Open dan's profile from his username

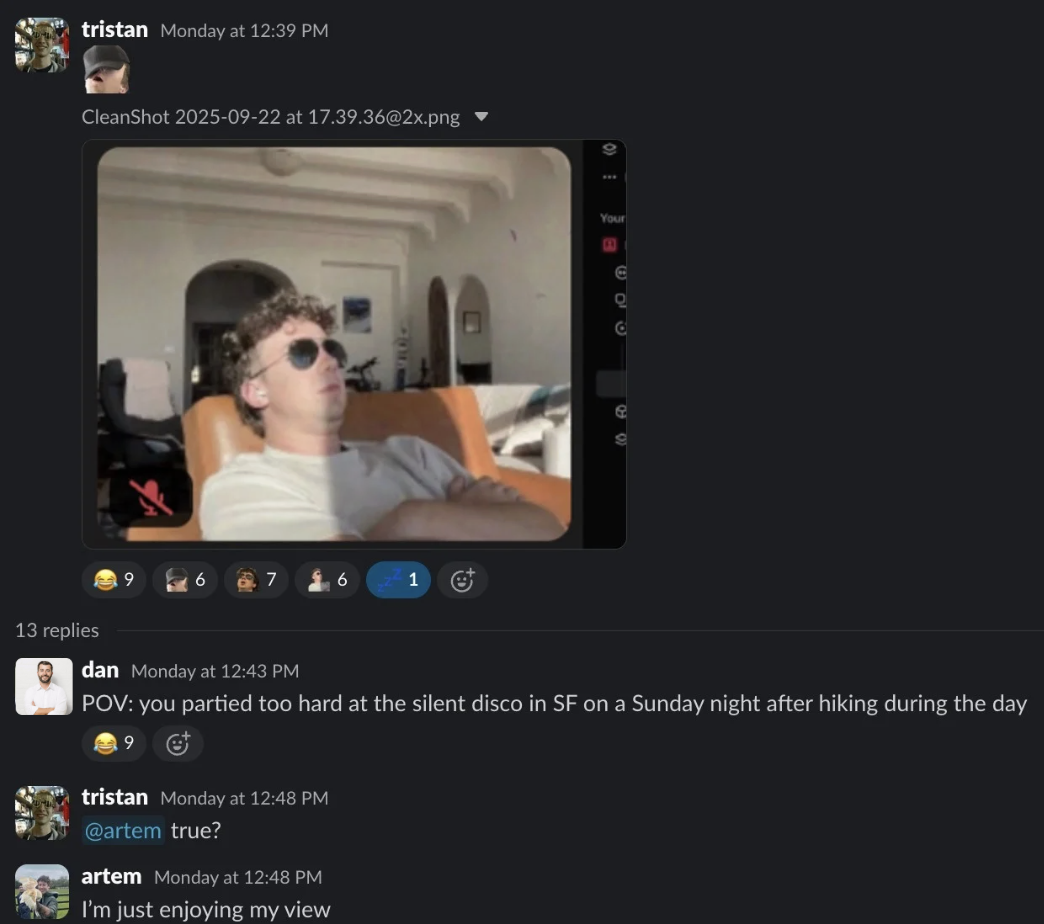point(100,670)
